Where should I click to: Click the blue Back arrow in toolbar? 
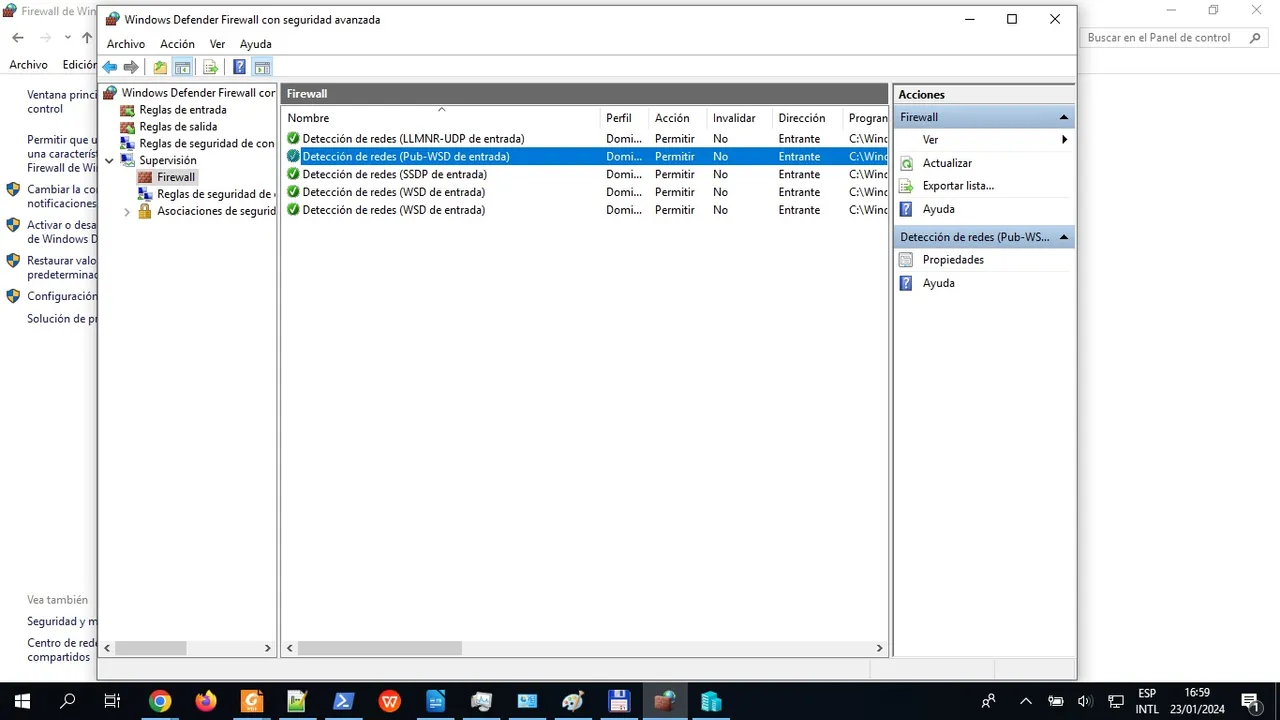110,67
